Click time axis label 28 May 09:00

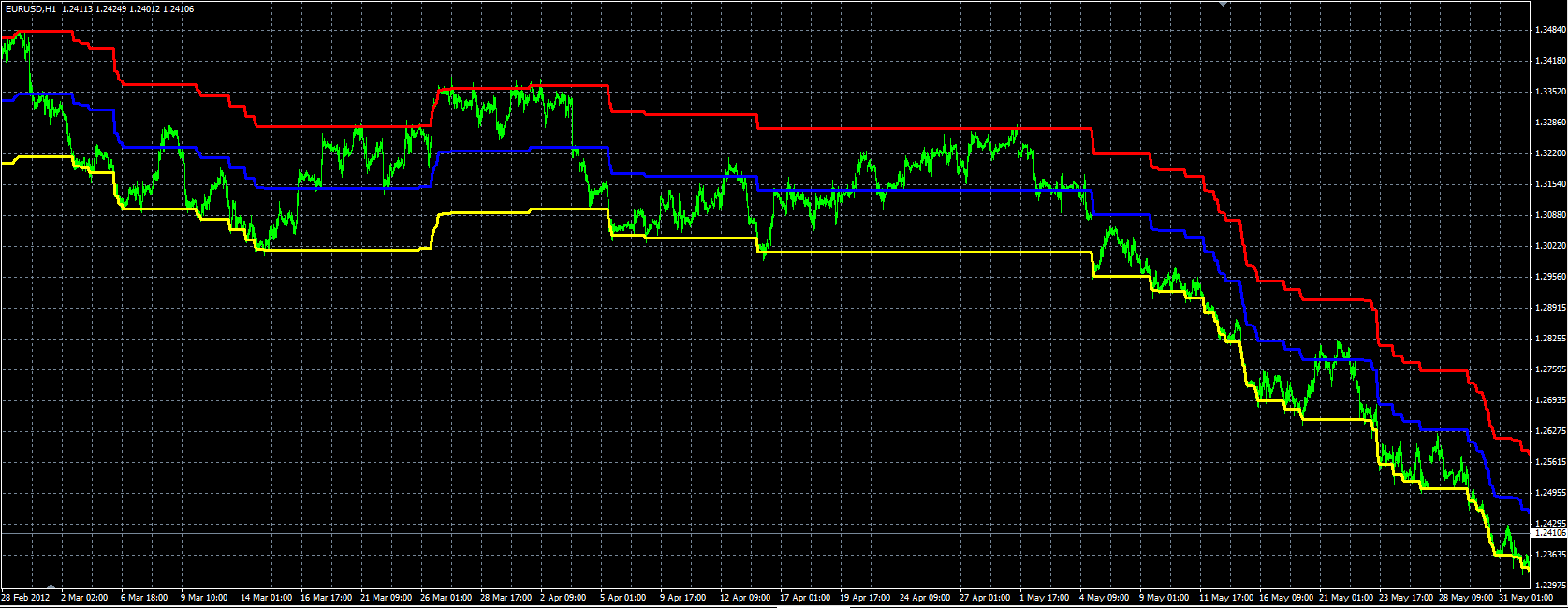(1466, 598)
